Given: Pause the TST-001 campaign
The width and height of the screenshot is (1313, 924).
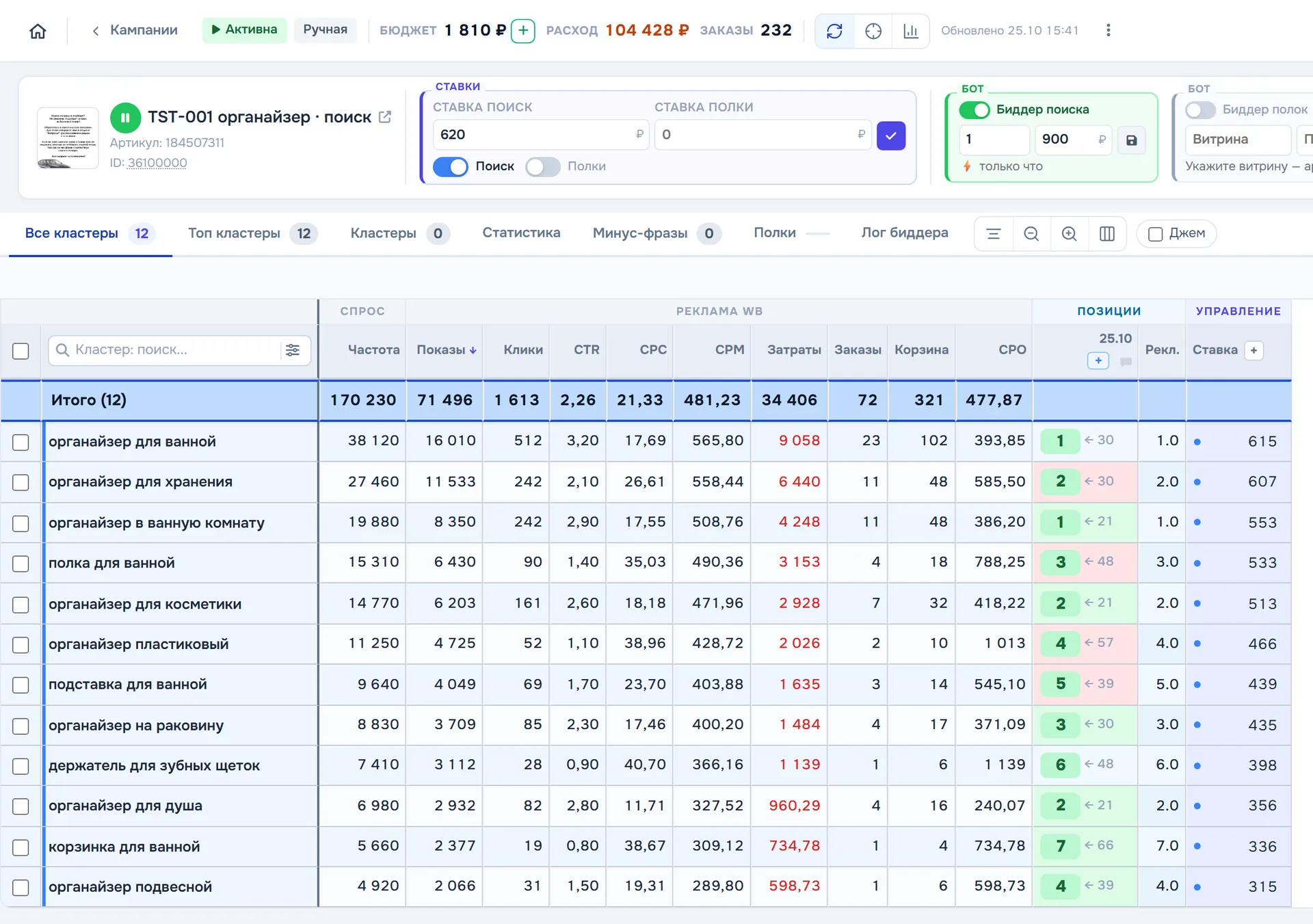Looking at the screenshot, I should pos(125,118).
